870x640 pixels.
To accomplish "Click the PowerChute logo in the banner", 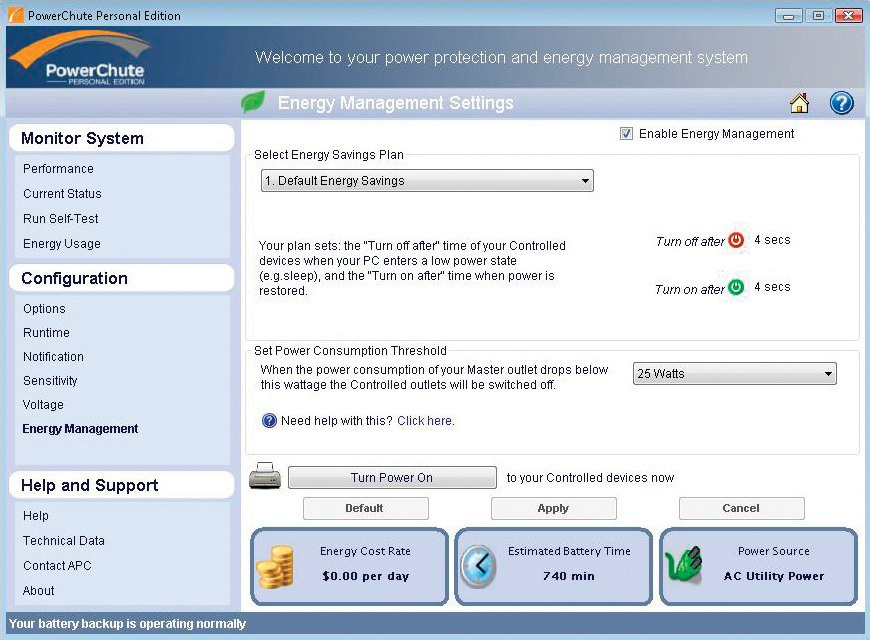I will tap(81, 58).
